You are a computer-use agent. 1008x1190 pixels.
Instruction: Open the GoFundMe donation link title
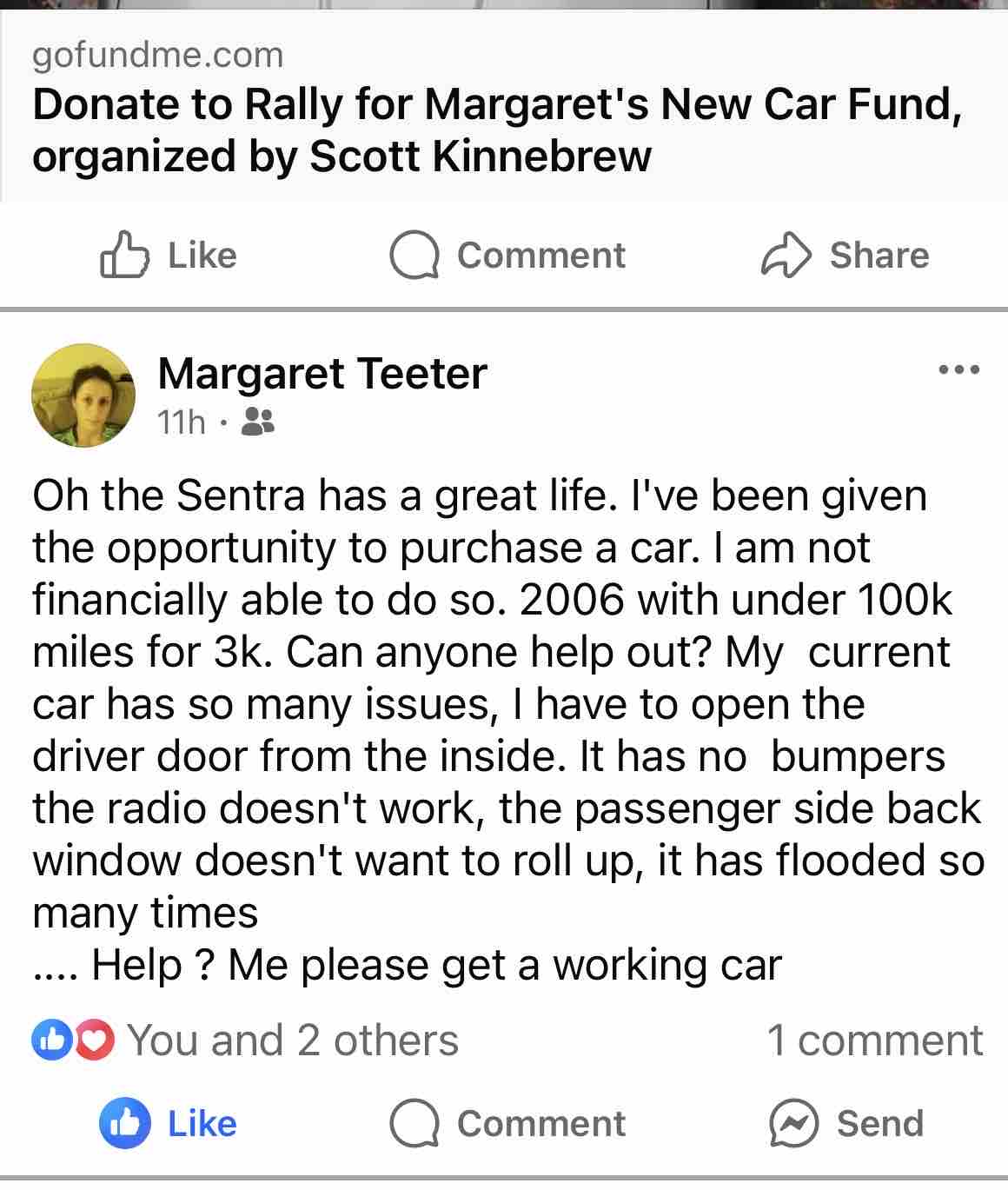pos(497,130)
